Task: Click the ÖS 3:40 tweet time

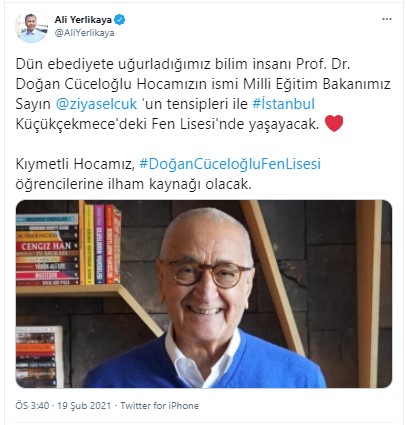Action: tap(32, 406)
